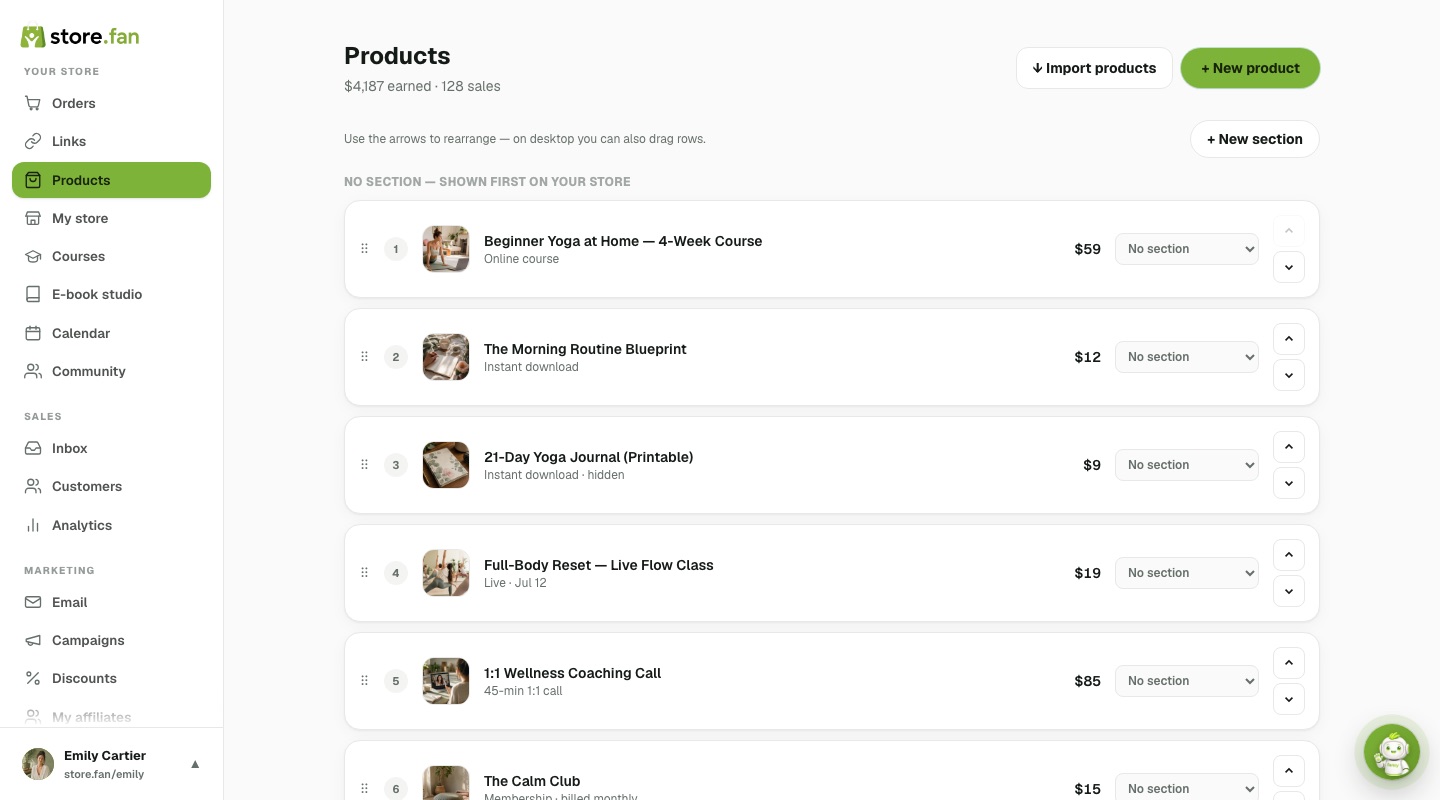Move 1:1 Wellness Coaching Call down
The image size is (1440, 800).
pyautogui.click(x=1289, y=699)
